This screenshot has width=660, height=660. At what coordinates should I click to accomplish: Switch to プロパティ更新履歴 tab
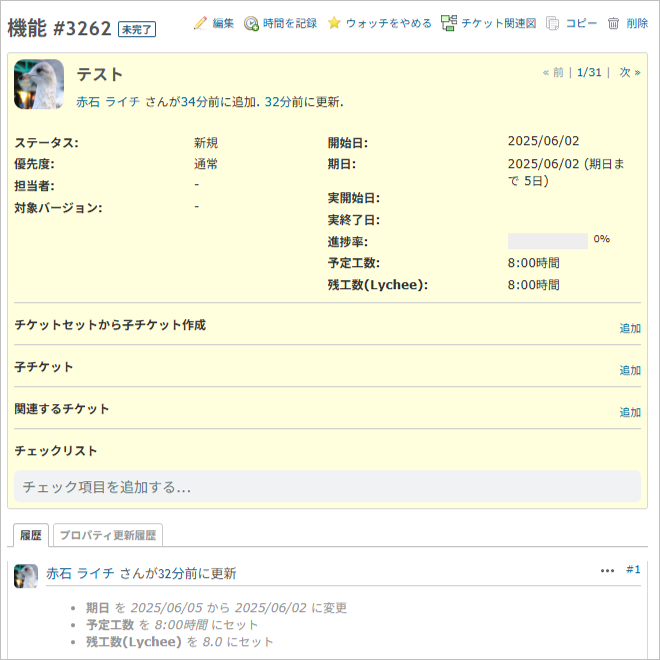tap(108, 535)
